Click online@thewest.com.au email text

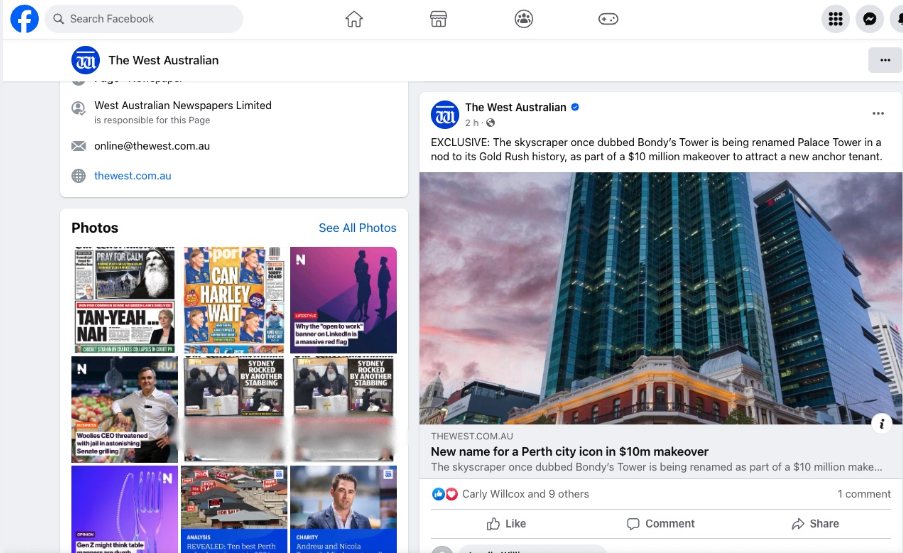(152, 146)
